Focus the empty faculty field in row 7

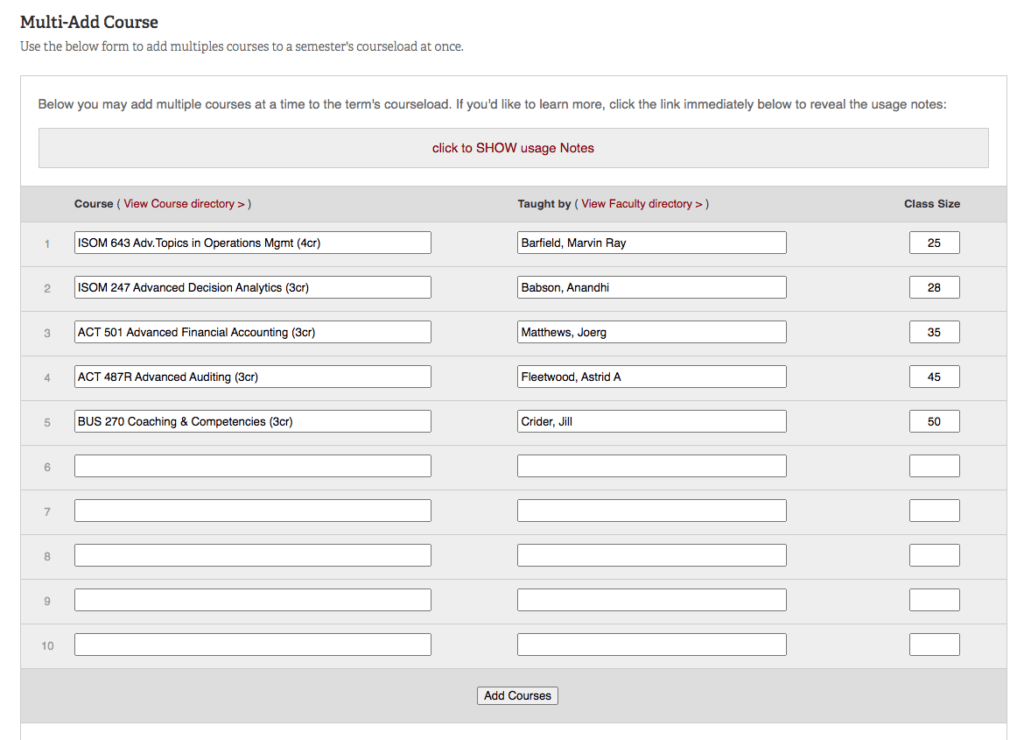tap(651, 511)
